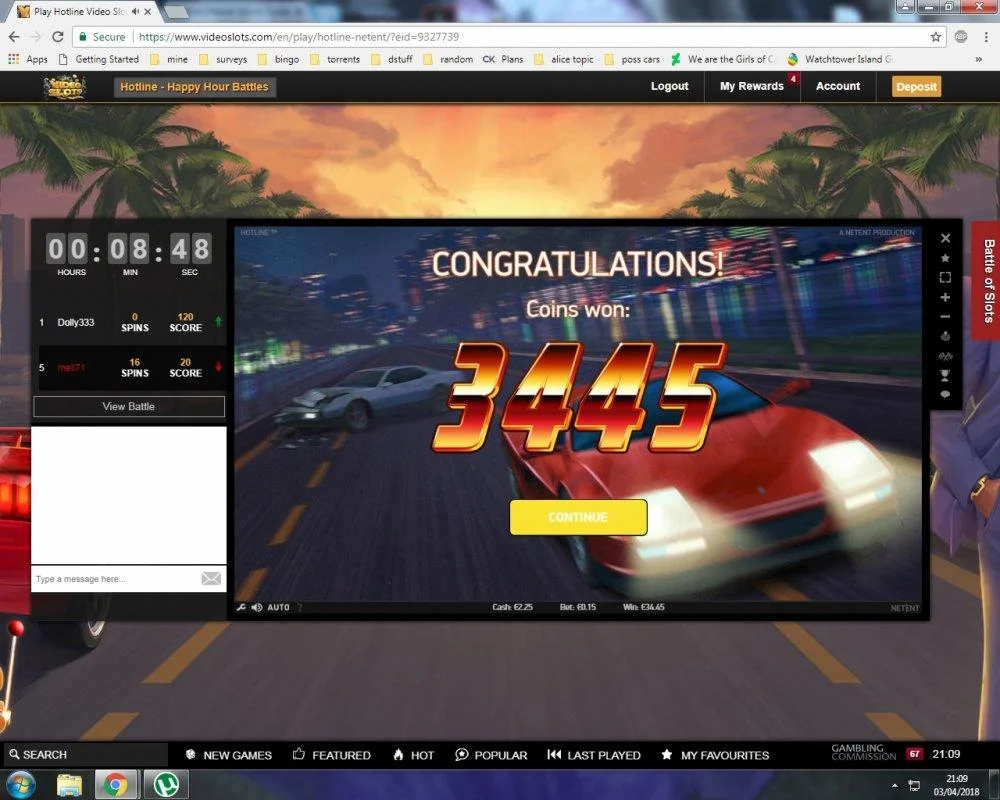The image size is (1000, 800).
Task: Open uTorrent from taskbar
Action: tap(166, 785)
